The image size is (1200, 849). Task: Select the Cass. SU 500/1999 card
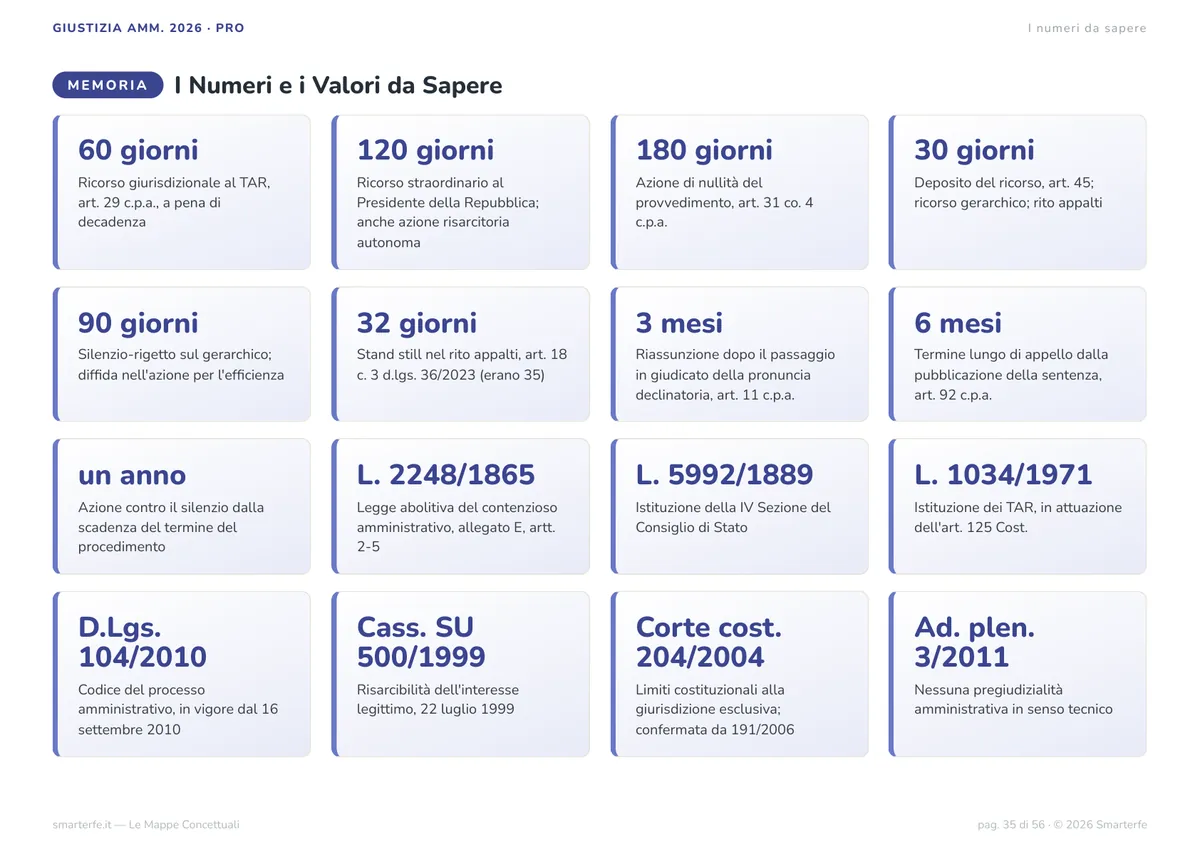tap(461, 674)
